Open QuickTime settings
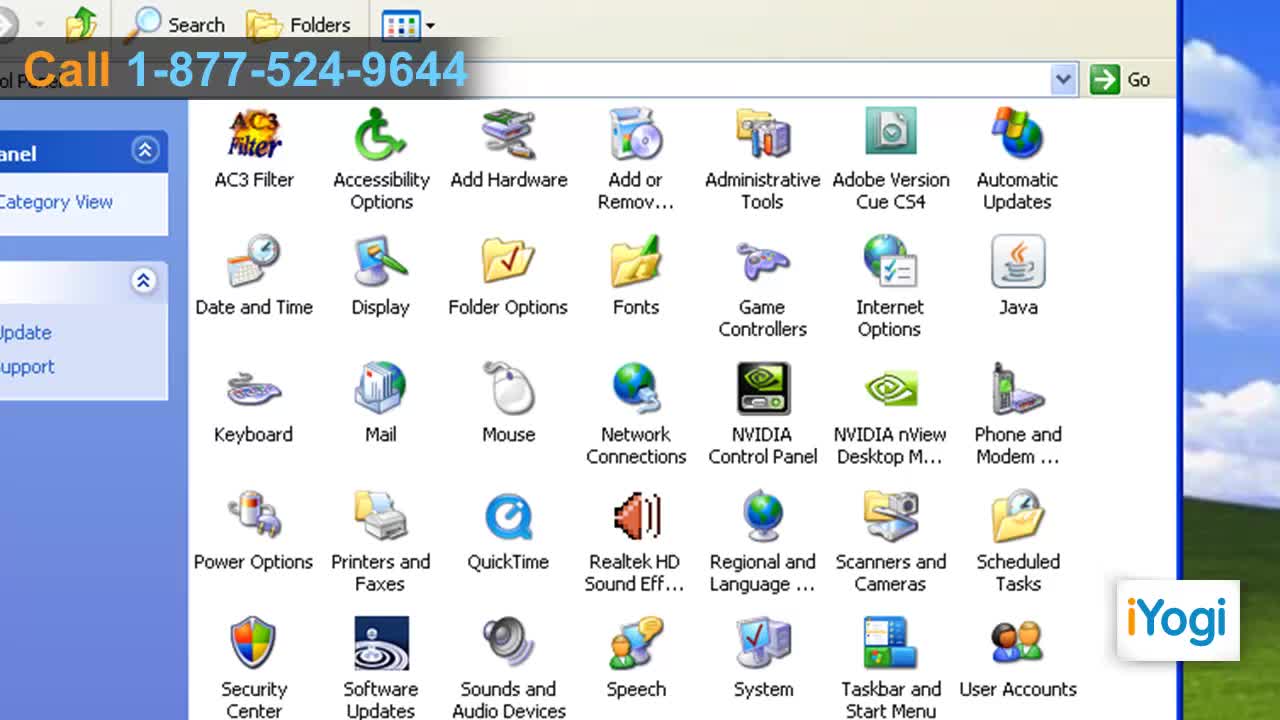1280x720 pixels. pyautogui.click(x=508, y=531)
